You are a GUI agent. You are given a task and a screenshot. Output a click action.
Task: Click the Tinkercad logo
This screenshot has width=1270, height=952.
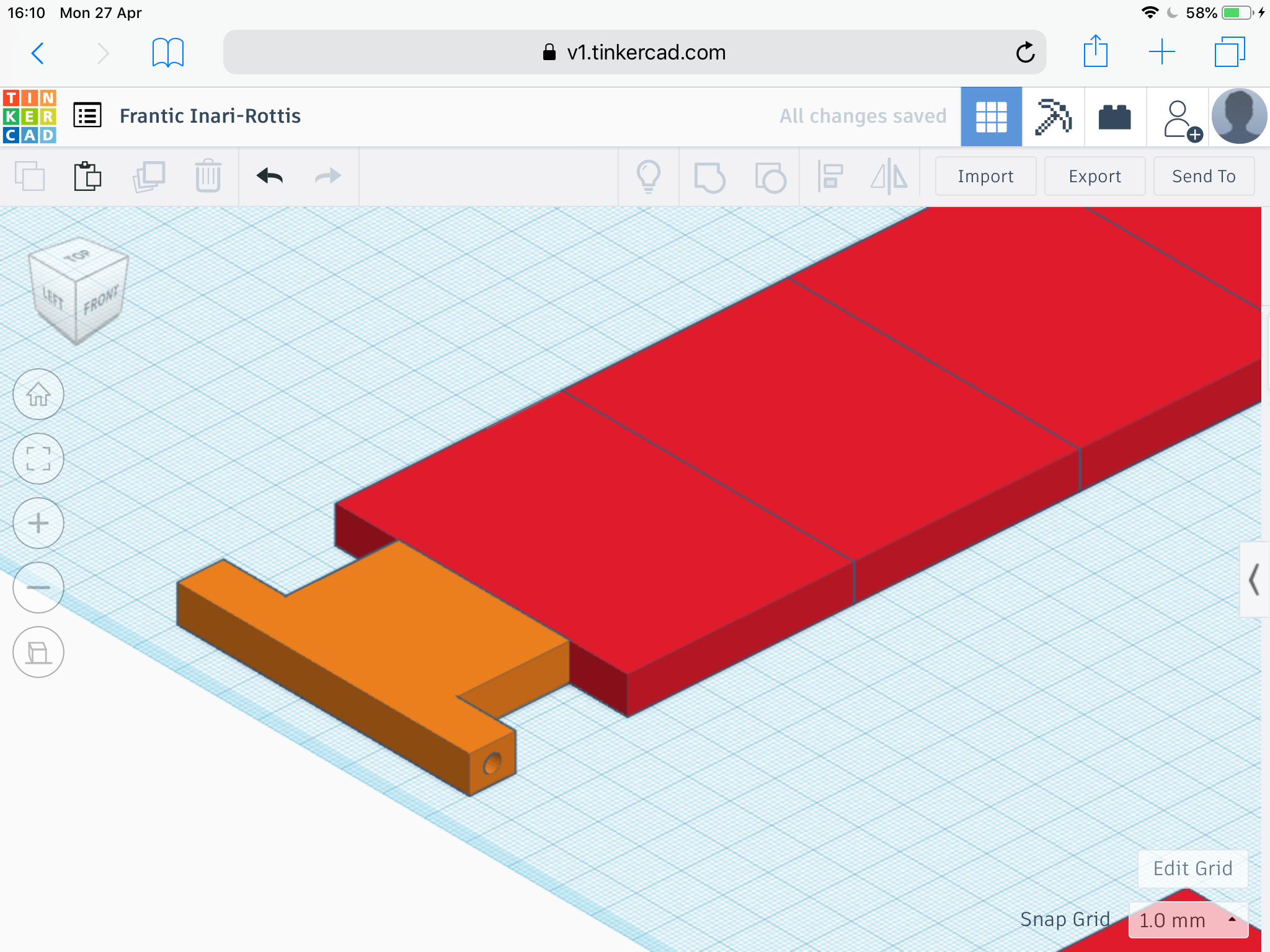30,117
